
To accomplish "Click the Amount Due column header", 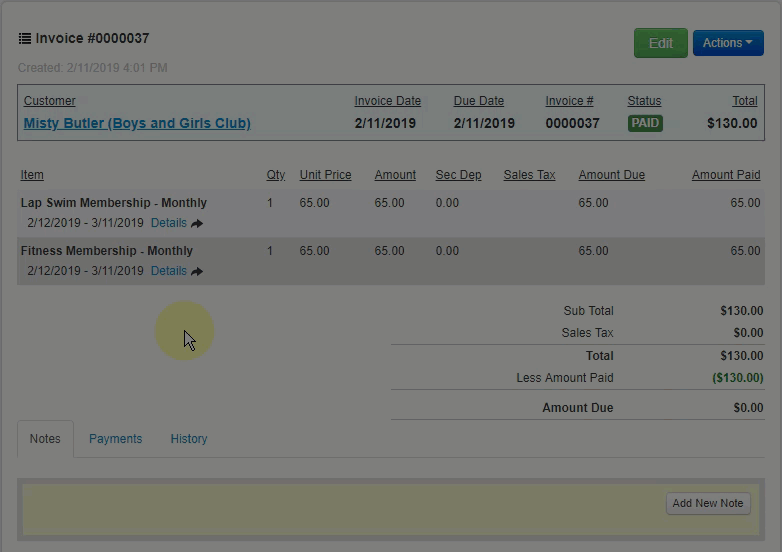I will [611, 175].
